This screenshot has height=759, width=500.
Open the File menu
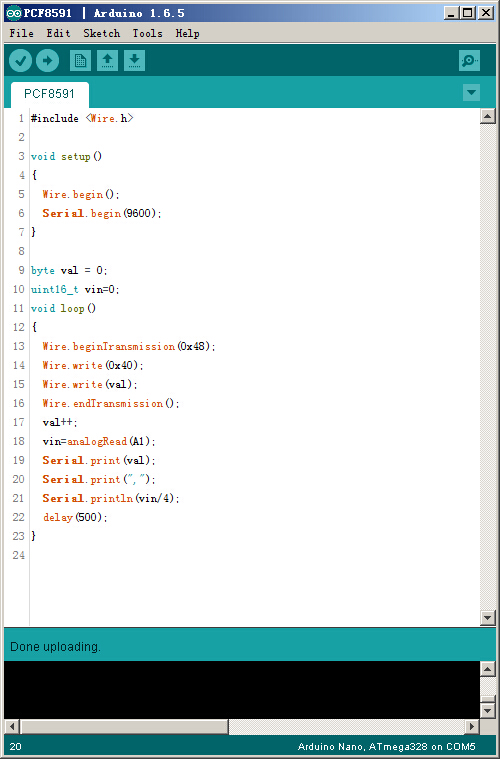coord(21,33)
